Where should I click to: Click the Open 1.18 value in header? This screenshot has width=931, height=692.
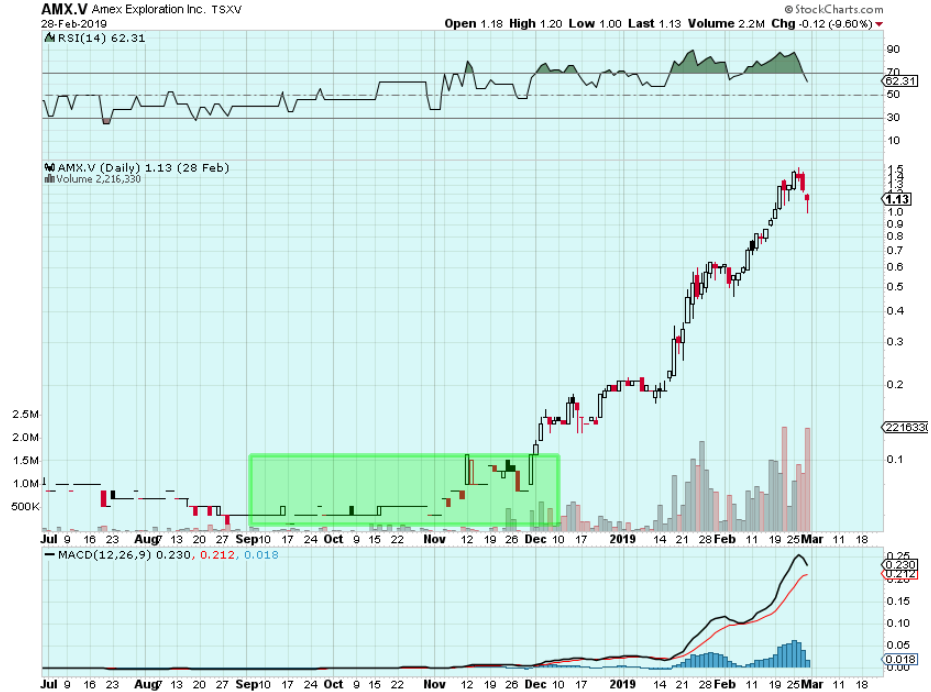(473, 24)
